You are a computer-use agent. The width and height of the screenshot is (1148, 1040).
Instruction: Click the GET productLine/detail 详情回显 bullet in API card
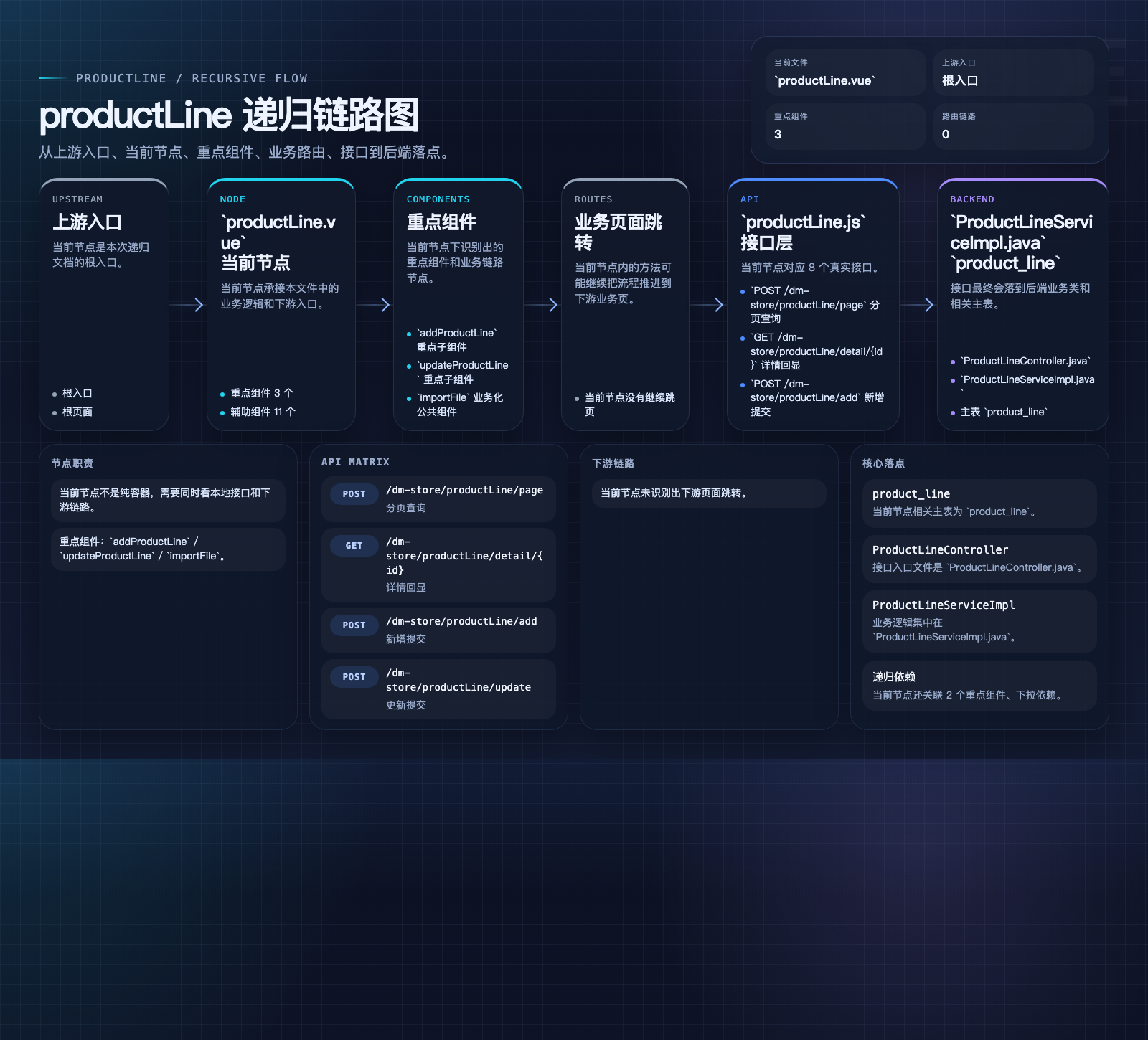(811, 351)
